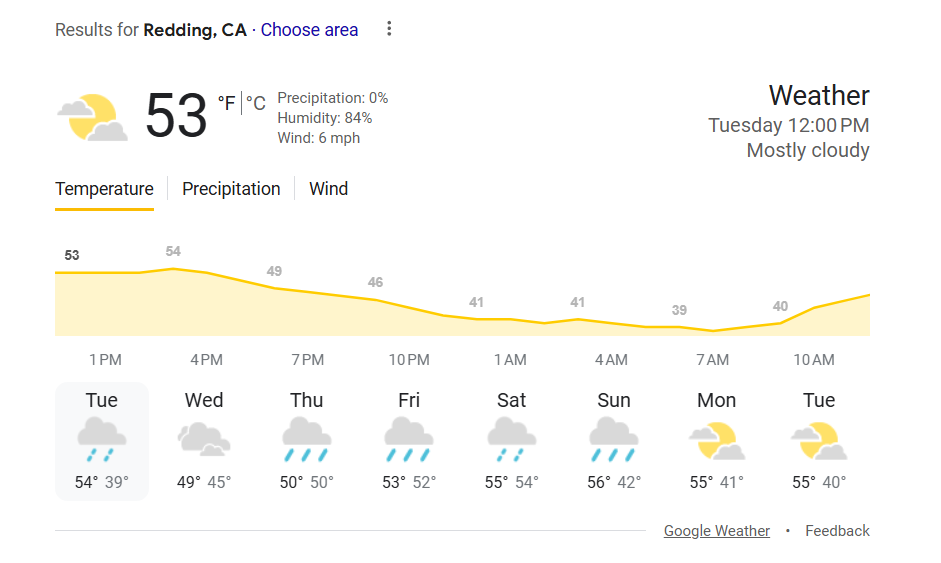Switch temperature unit to Celsius

pyautogui.click(x=256, y=103)
